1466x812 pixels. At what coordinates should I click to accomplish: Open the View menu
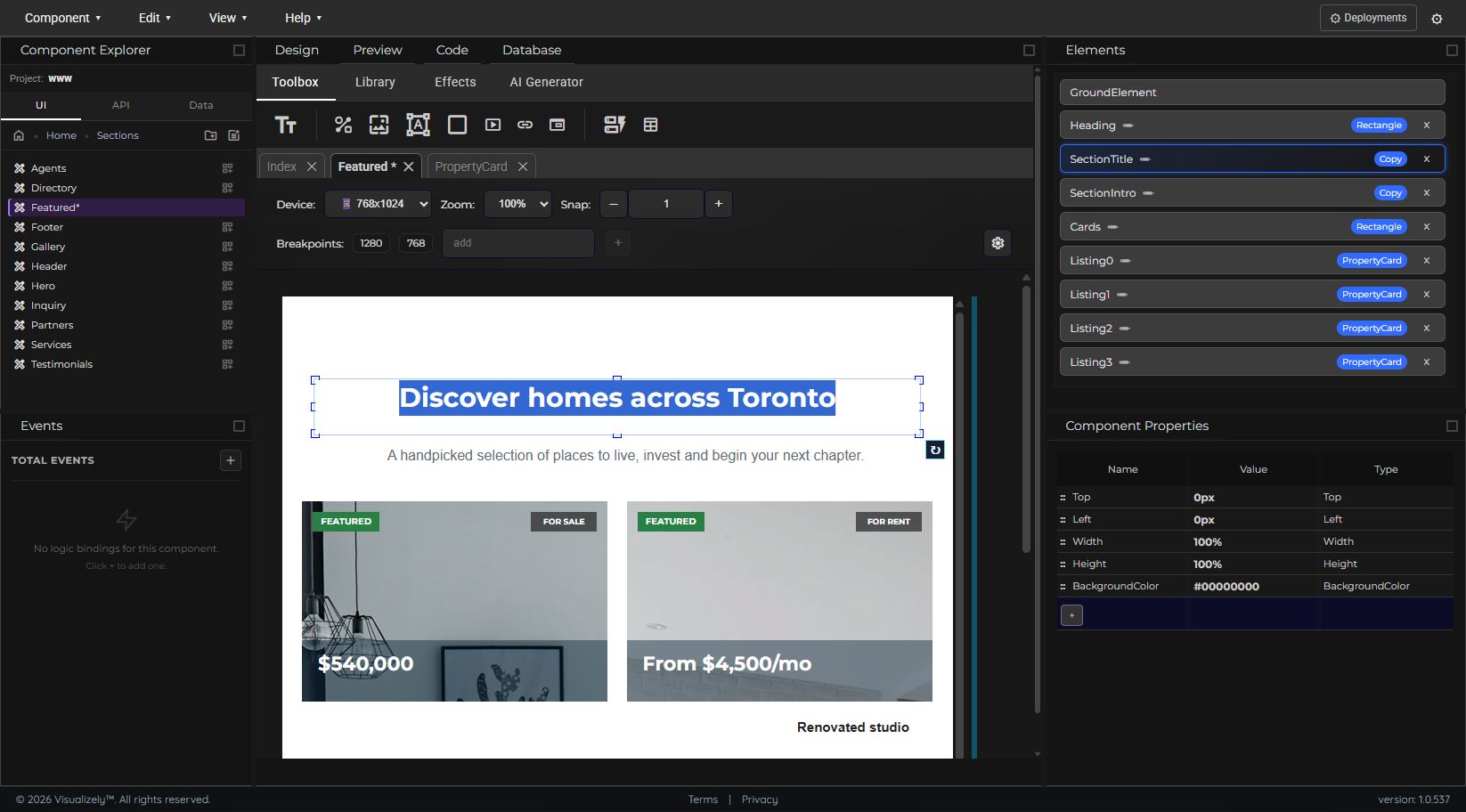pos(227,18)
